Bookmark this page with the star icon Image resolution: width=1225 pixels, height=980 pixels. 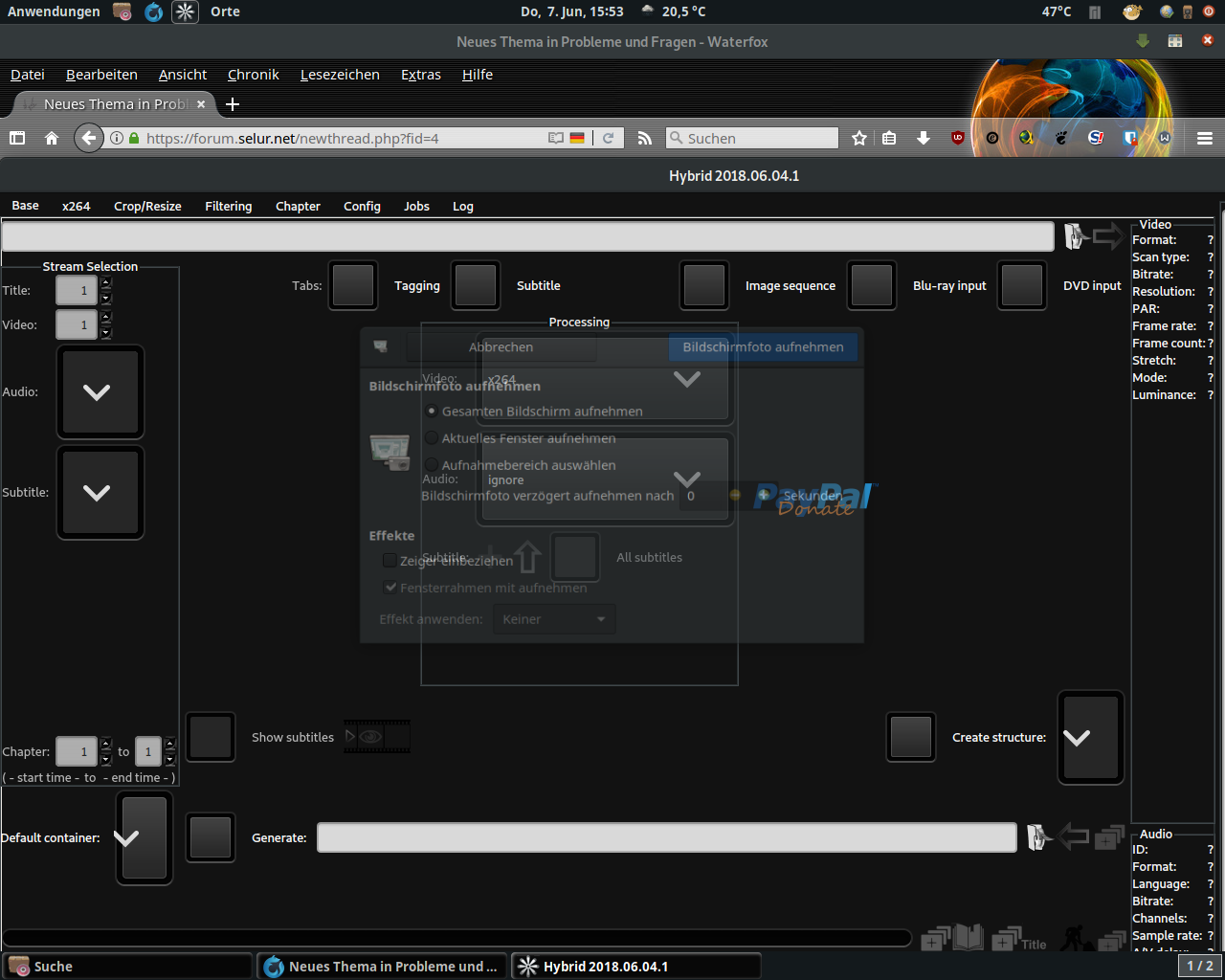tap(859, 138)
